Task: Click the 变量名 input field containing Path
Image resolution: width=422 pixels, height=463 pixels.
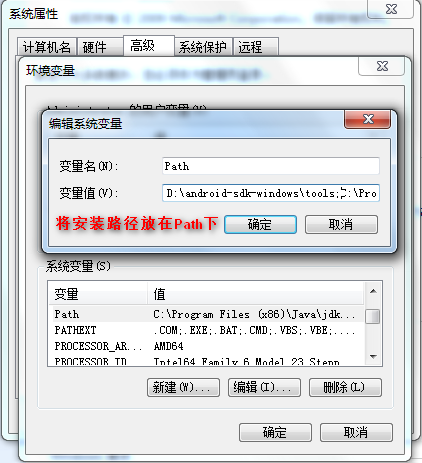Action: point(271,166)
